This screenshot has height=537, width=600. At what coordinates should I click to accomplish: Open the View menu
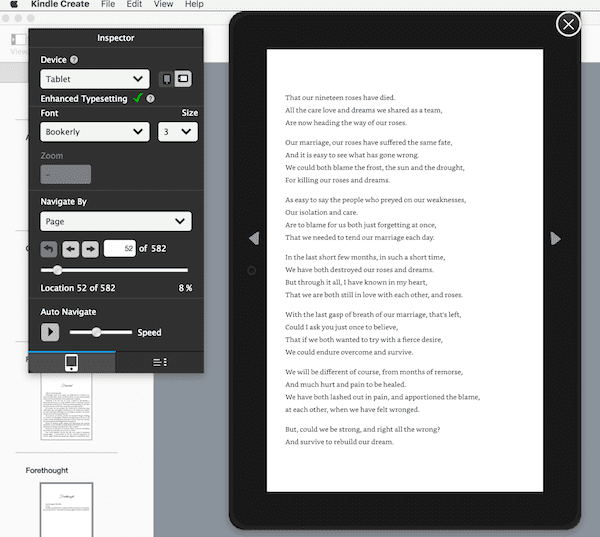click(163, 4)
